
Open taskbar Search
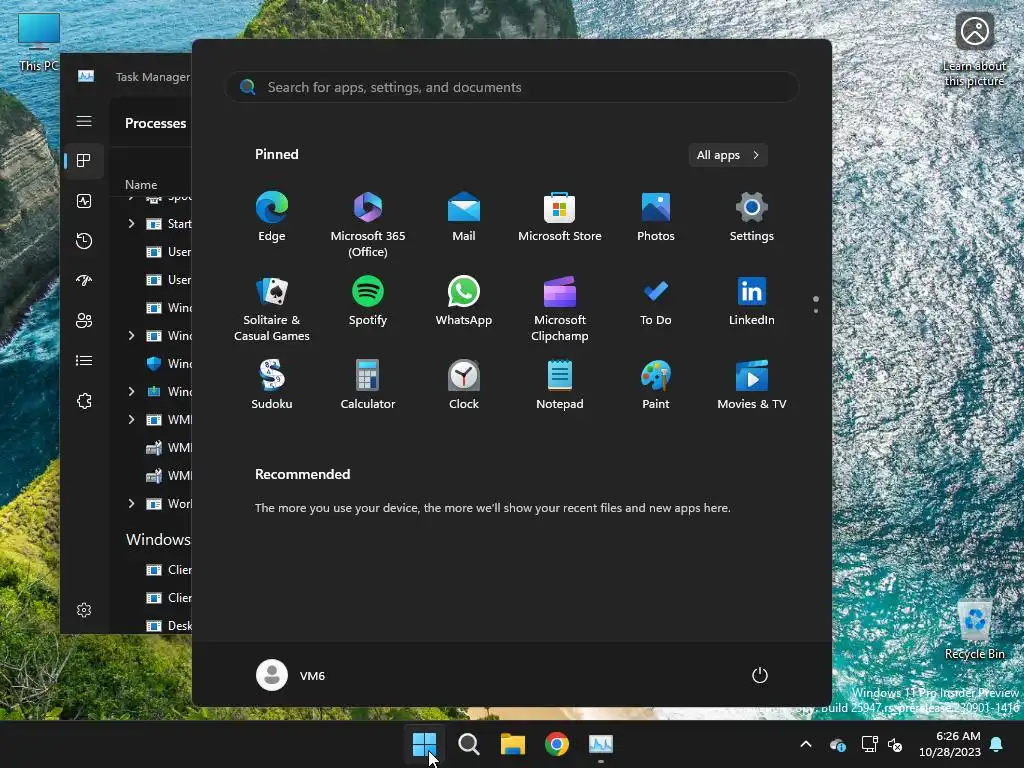(x=468, y=744)
